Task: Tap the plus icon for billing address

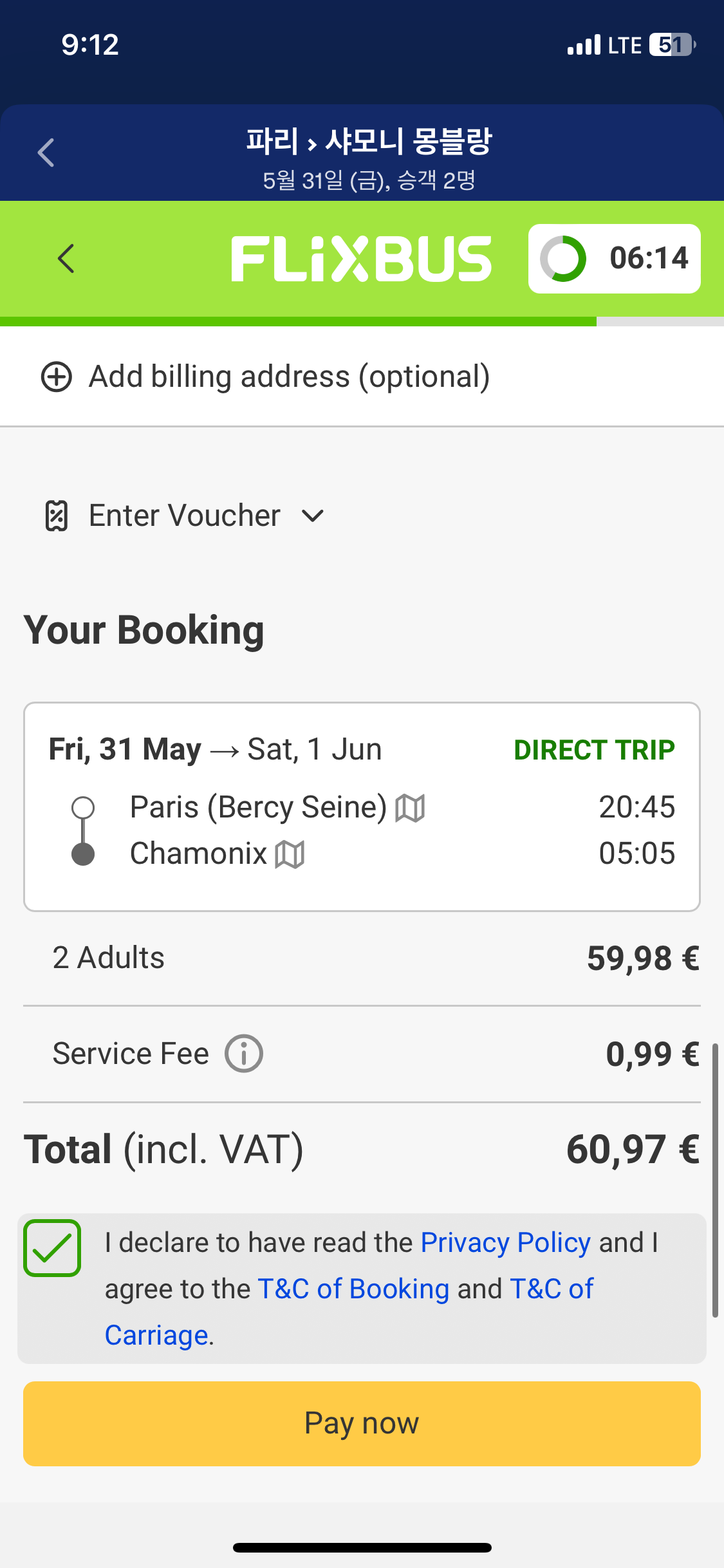Action: pyautogui.click(x=57, y=377)
